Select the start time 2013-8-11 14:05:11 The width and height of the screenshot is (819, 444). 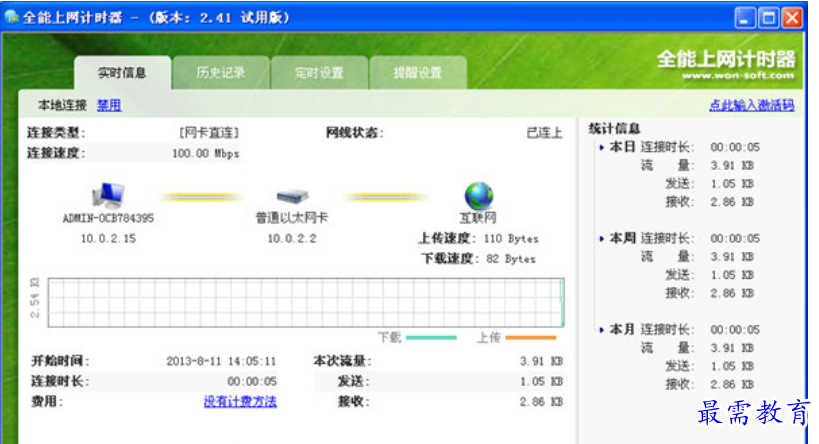pos(221,361)
